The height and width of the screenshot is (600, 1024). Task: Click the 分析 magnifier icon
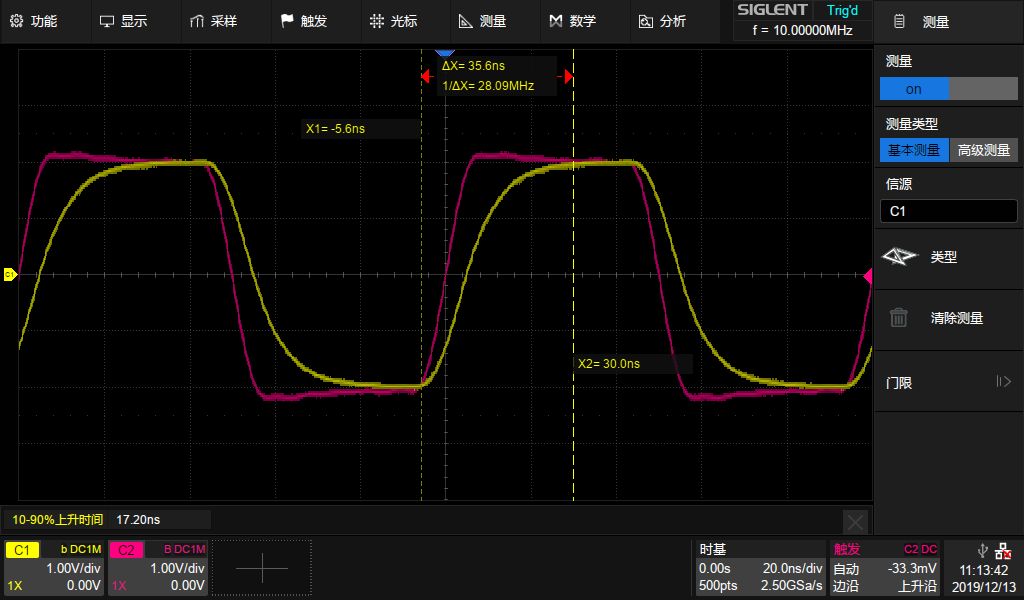coord(645,22)
